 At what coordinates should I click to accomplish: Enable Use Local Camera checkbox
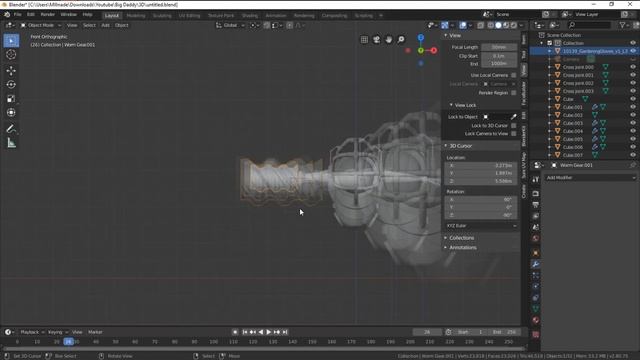(513, 75)
